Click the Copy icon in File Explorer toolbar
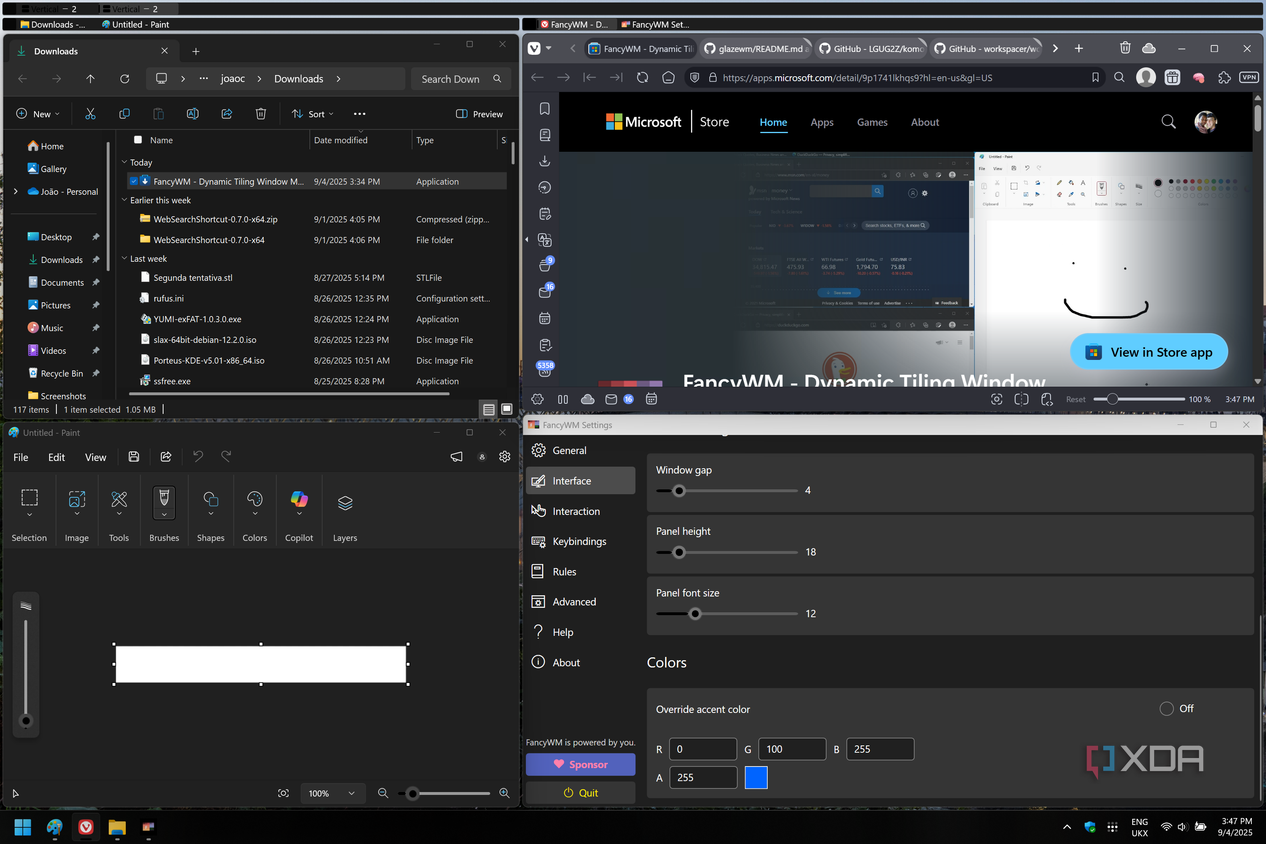The image size is (1266, 844). [x=124, y=114]
